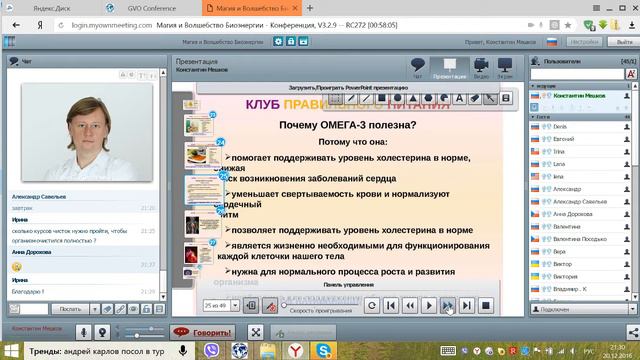Click the red pen annotation toggle button
The height and width of the screenshot is (360, 640).
tap(270, 305)
